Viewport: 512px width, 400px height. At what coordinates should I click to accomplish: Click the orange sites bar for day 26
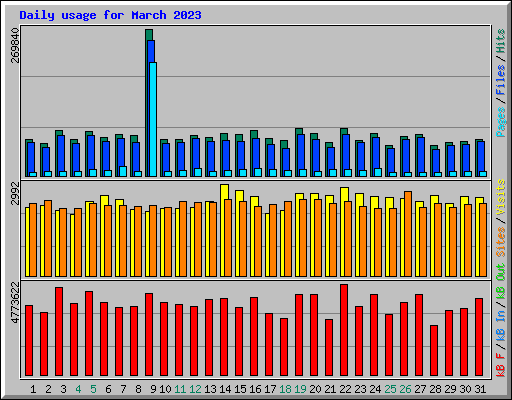pos(408,234)
